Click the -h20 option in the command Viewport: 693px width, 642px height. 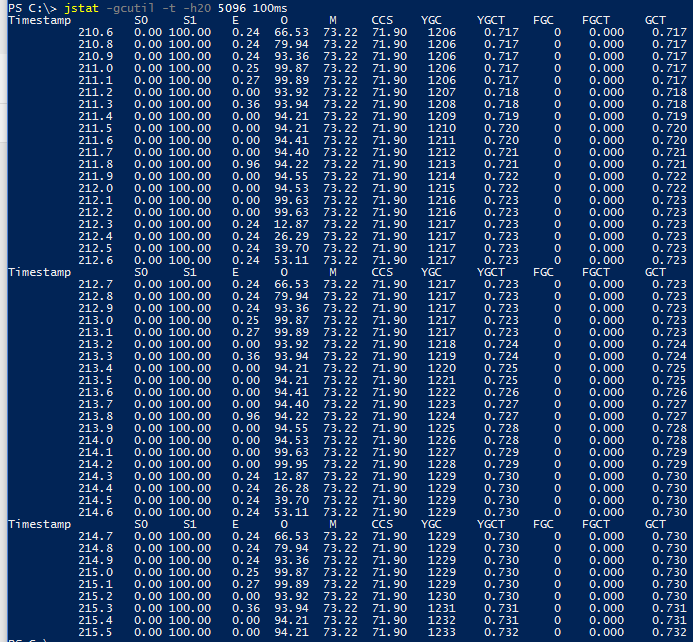(197, 8)
